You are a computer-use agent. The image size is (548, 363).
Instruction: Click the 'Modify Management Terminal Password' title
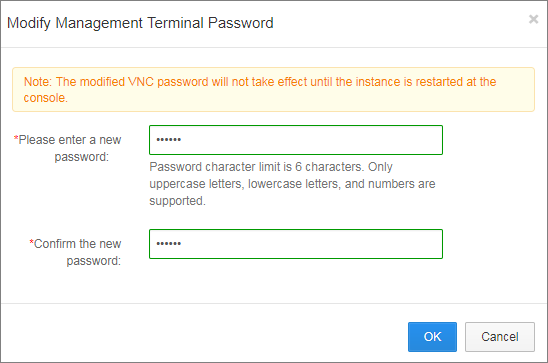pos(140,23)
